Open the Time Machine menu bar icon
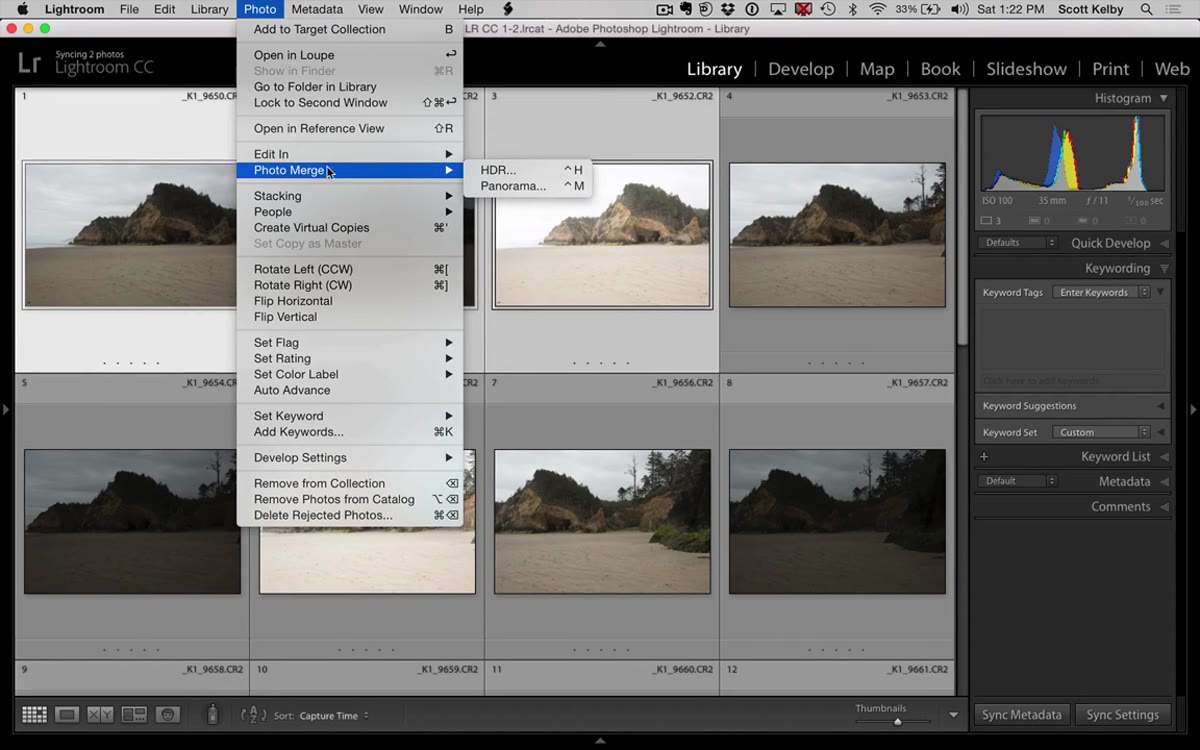Screen dimensions: 1200x750 [828, 9]
